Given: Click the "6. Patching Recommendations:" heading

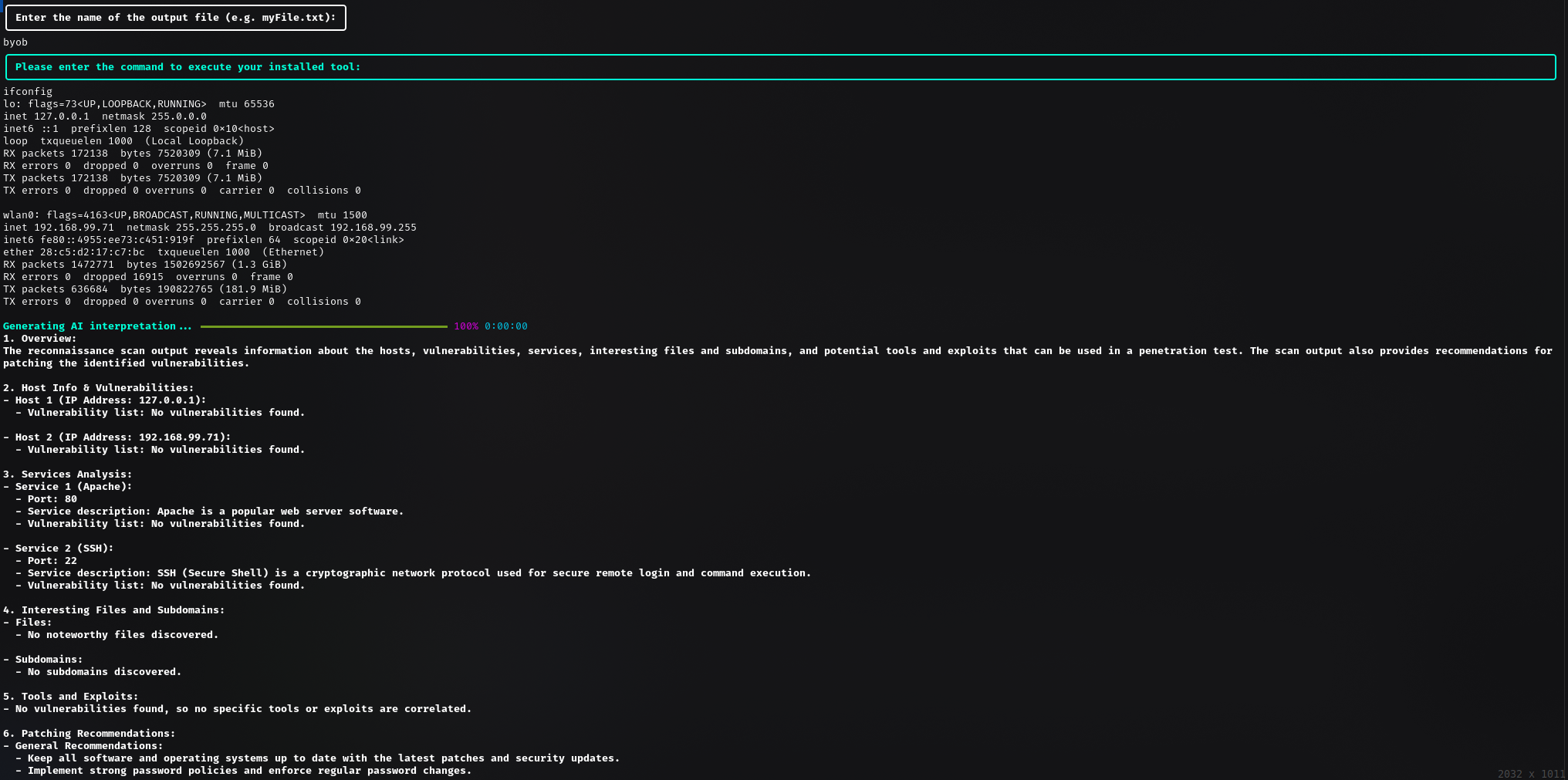Looking at the screenshot, I should [90, 734].
